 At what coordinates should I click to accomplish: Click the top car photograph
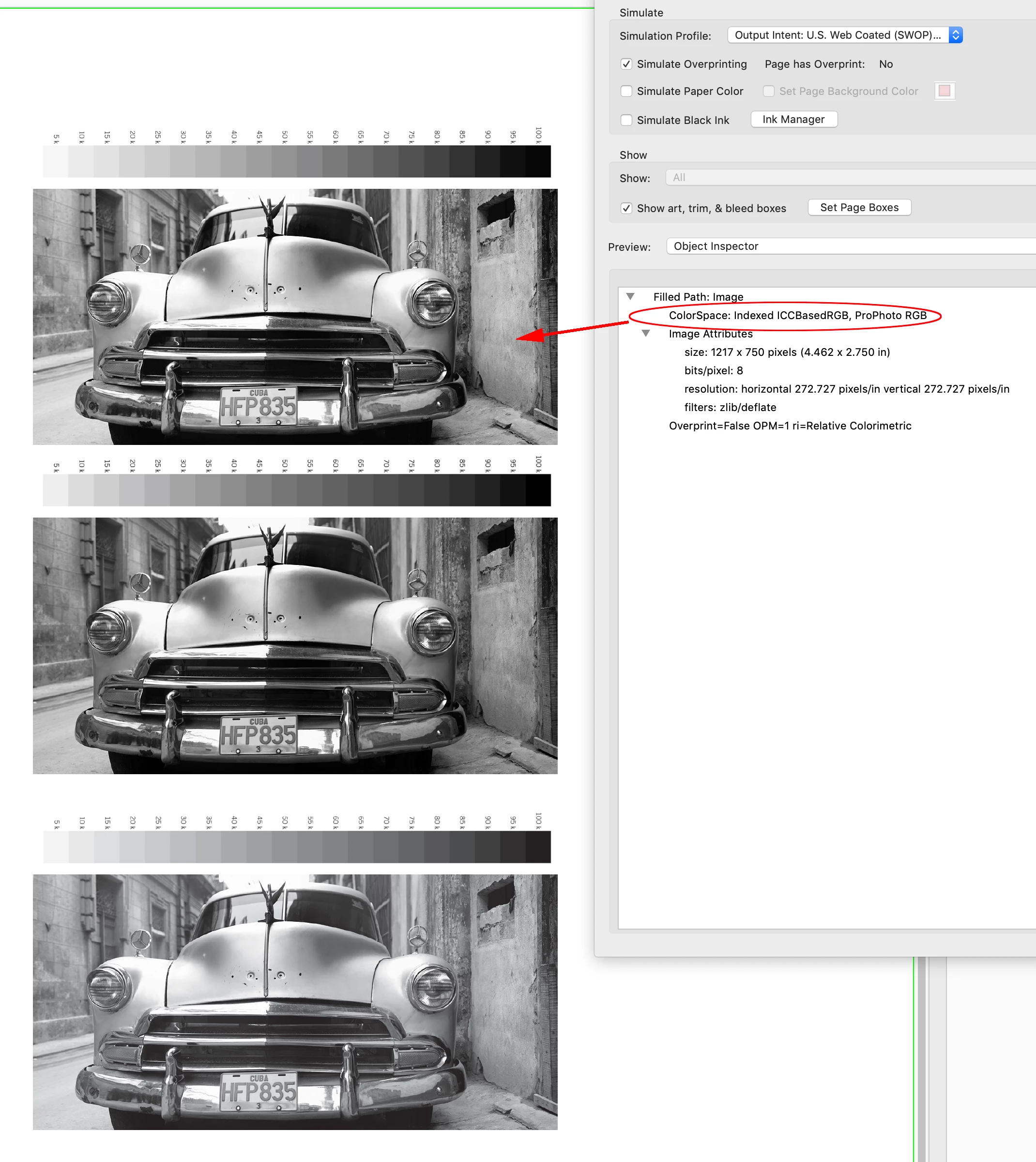295,317
